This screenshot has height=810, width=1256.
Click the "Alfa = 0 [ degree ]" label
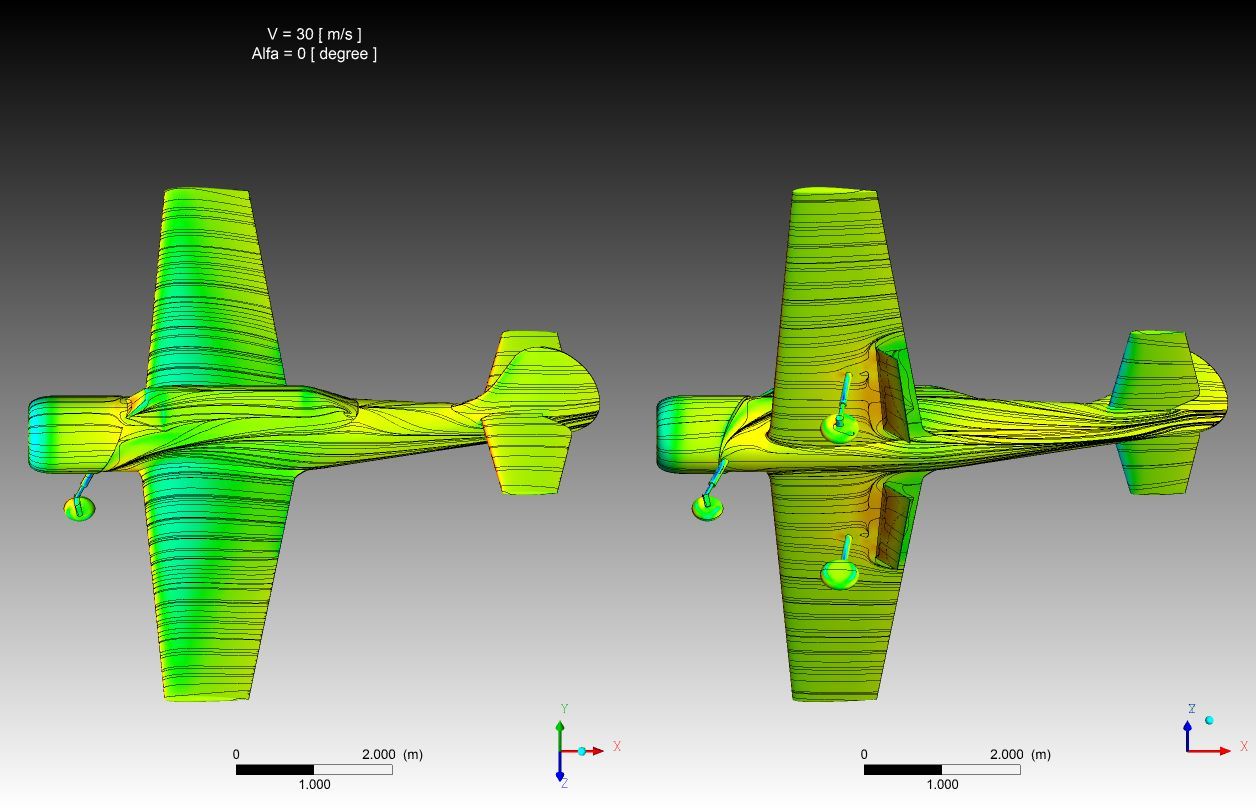[x=314, y=54]
